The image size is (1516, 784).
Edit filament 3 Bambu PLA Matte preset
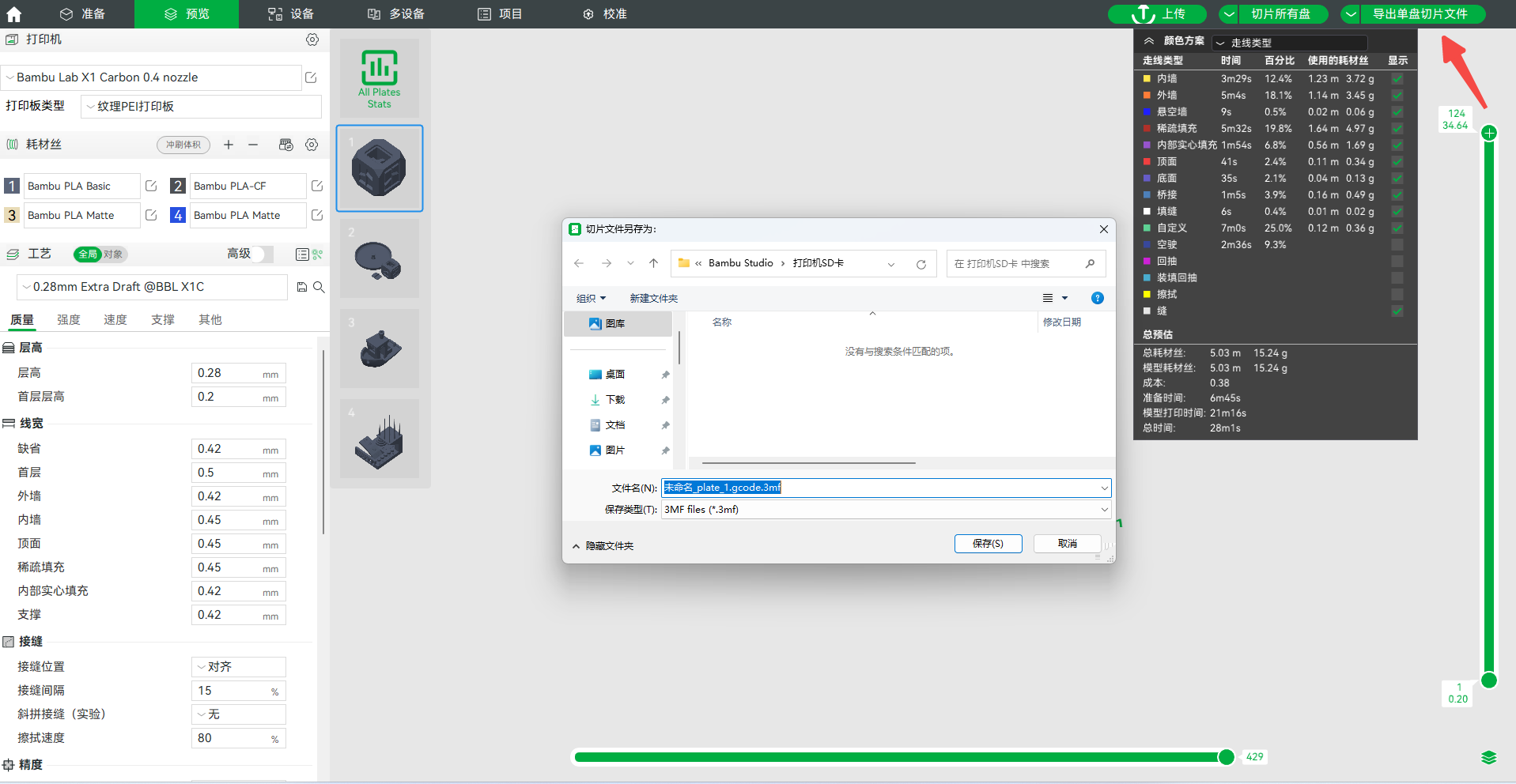point(151,215)
